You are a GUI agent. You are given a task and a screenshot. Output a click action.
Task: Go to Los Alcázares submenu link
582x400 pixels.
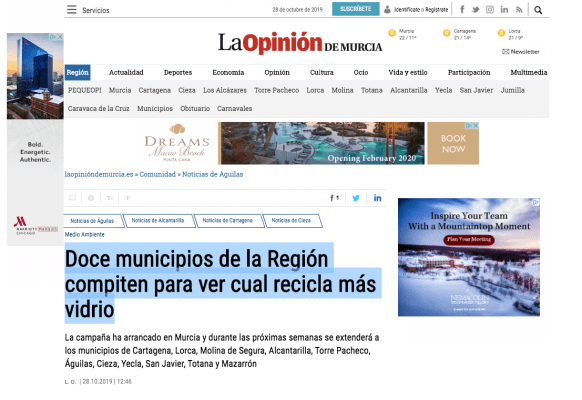click(225, 90)
